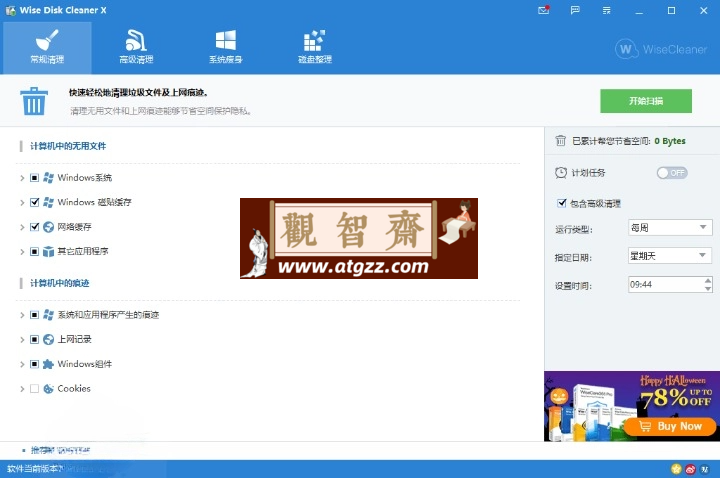Image resolution: width=720 pixels, height=478 pixels.
Task: Click the rightmost status bar social icon
Action: (x=705, y=469)
